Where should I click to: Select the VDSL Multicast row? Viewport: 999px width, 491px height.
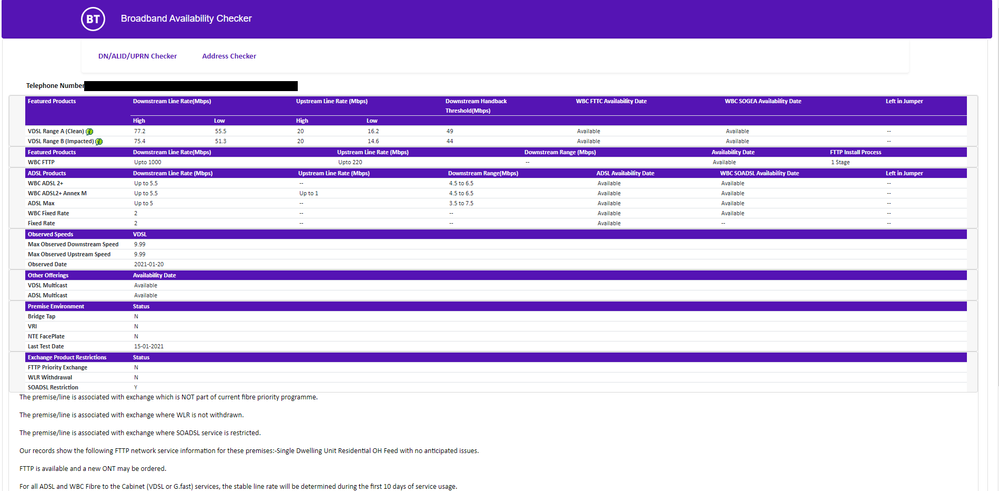[48, 285]
